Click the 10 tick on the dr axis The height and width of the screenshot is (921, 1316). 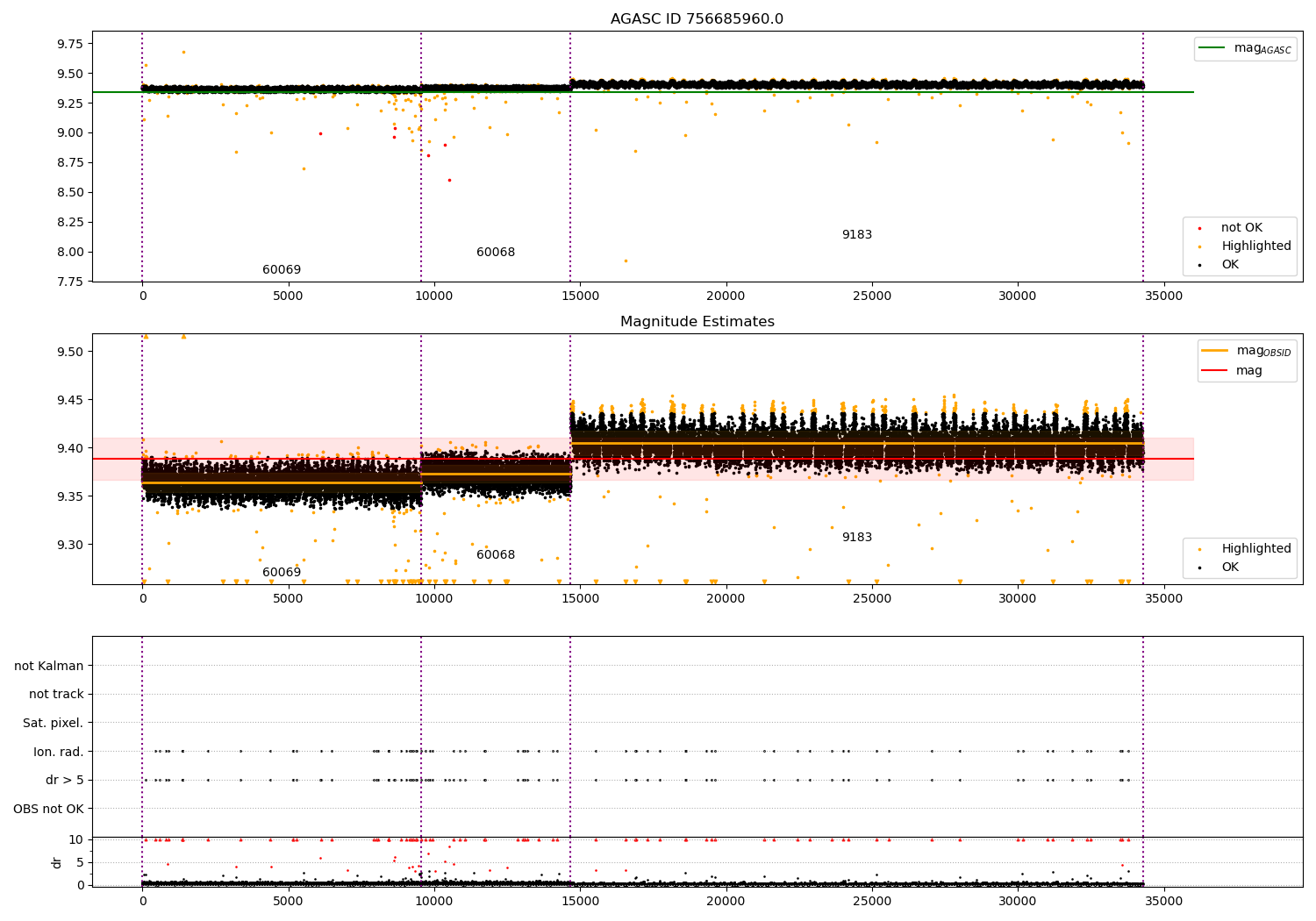point(76,839)
